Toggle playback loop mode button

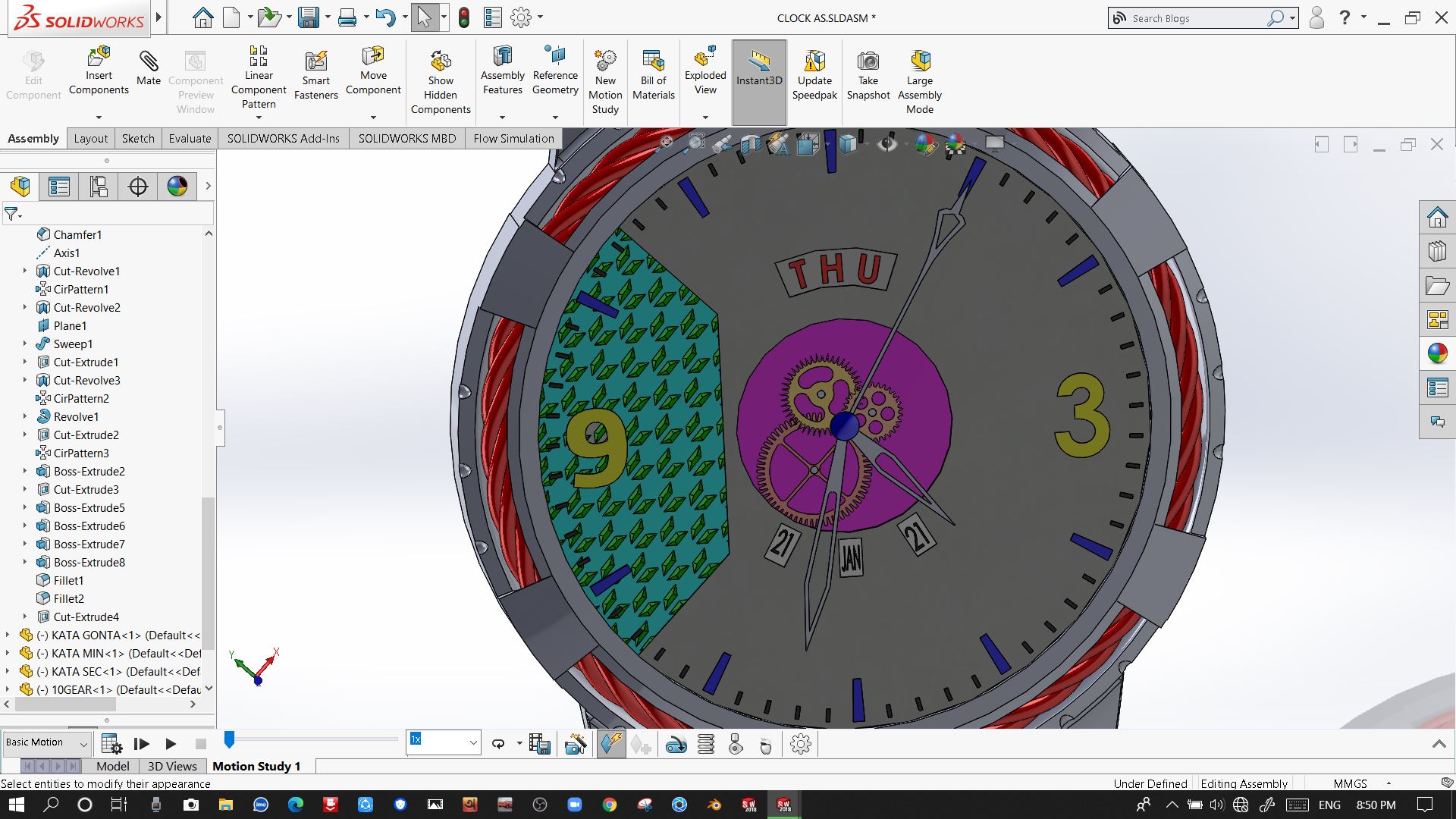tap(498, 745)
